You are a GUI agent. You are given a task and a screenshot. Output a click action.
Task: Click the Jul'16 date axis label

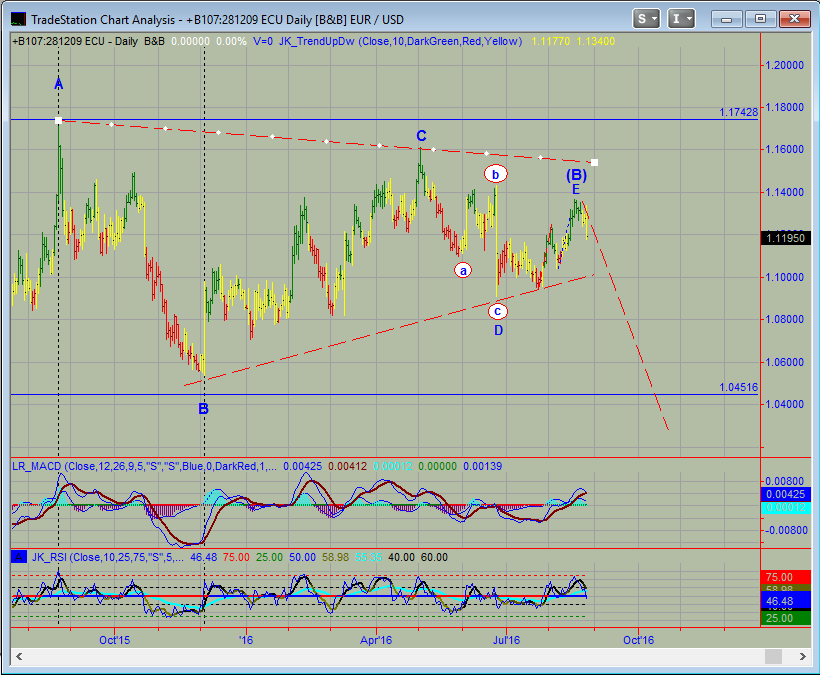[506, 640]
